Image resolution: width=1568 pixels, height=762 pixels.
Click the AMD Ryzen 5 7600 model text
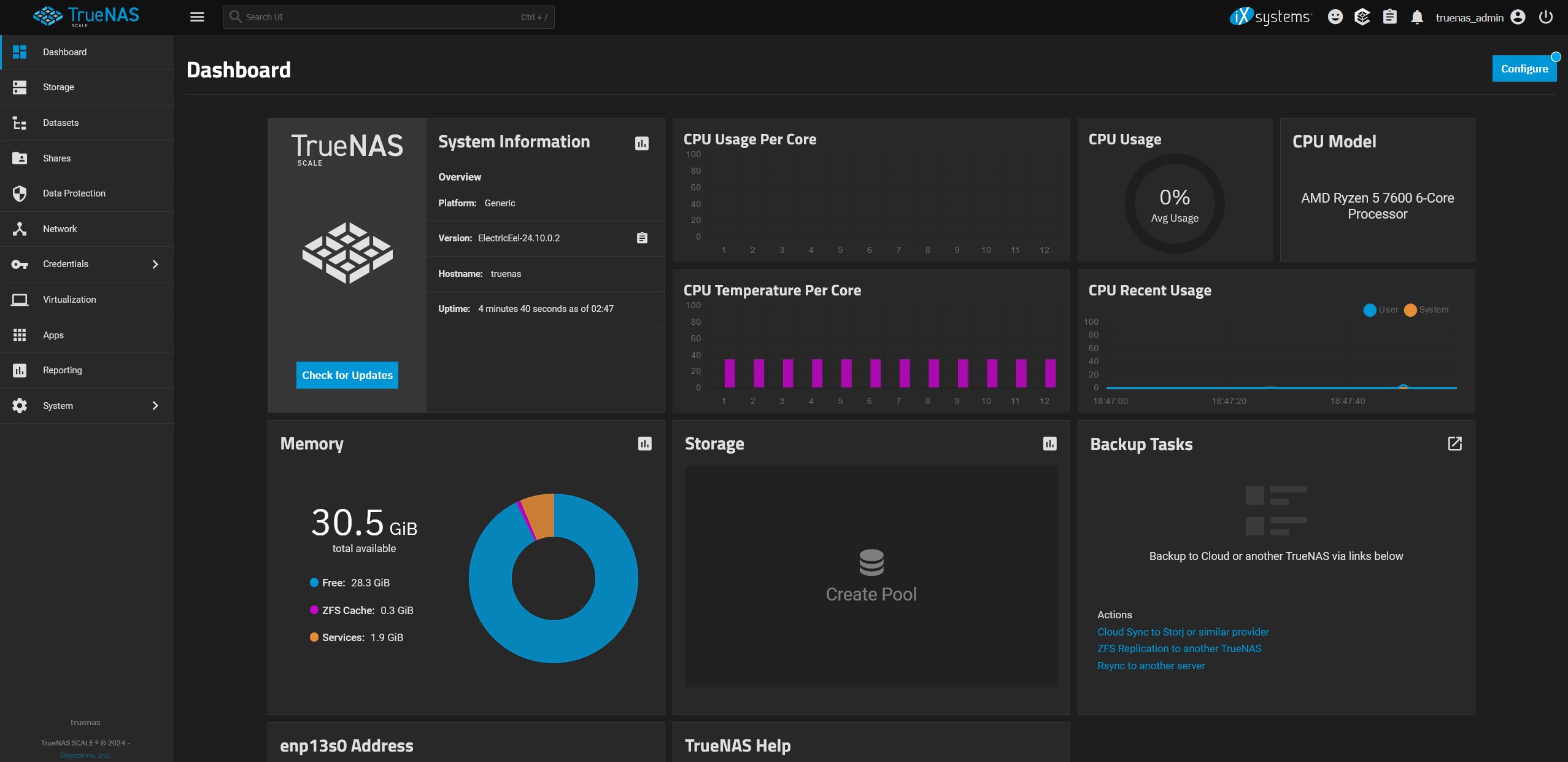[1377, 206]
